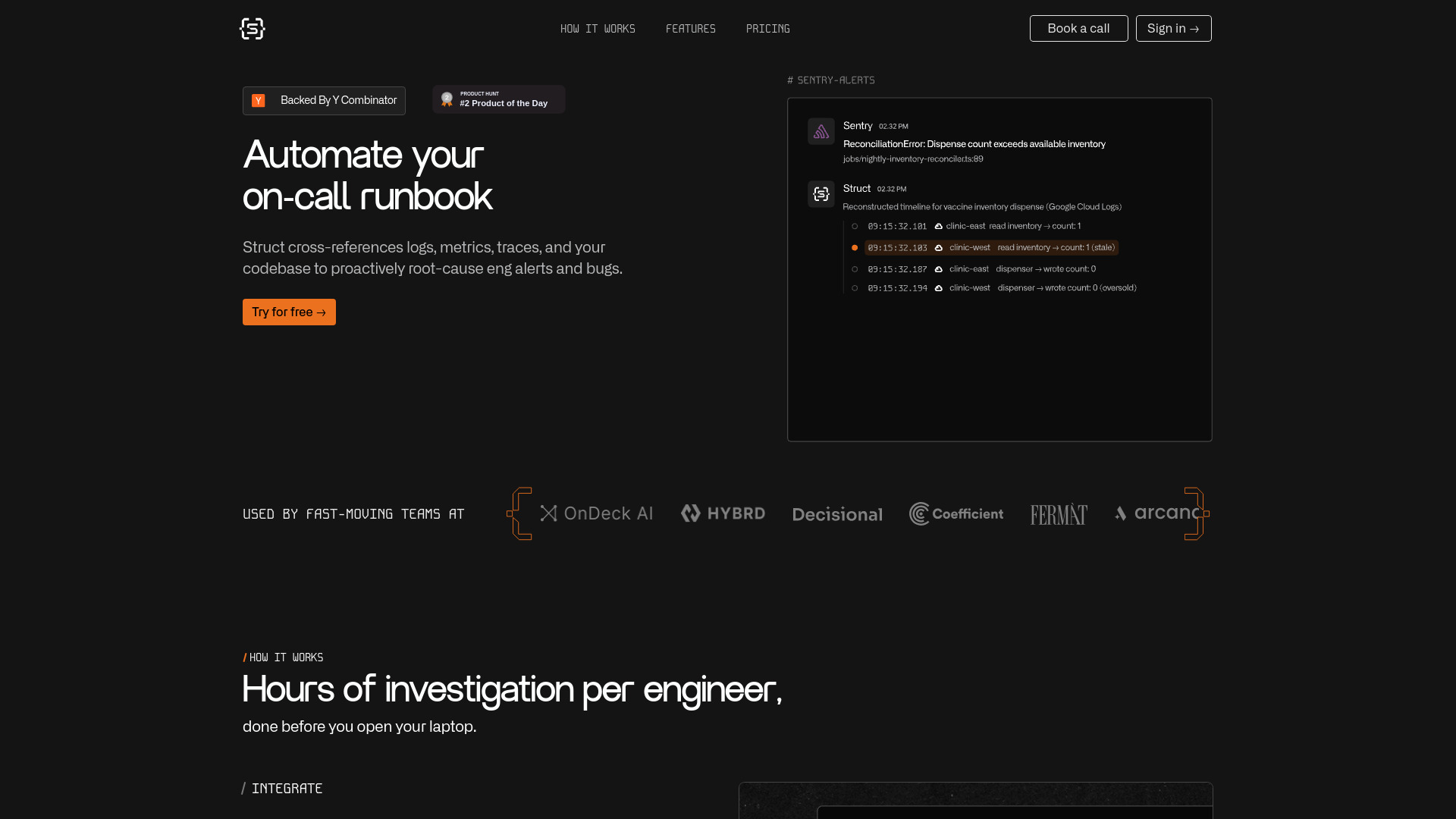Click the Product Hunt medal icon
Viewport: 1456px width, 819px height.
point(447,99)
